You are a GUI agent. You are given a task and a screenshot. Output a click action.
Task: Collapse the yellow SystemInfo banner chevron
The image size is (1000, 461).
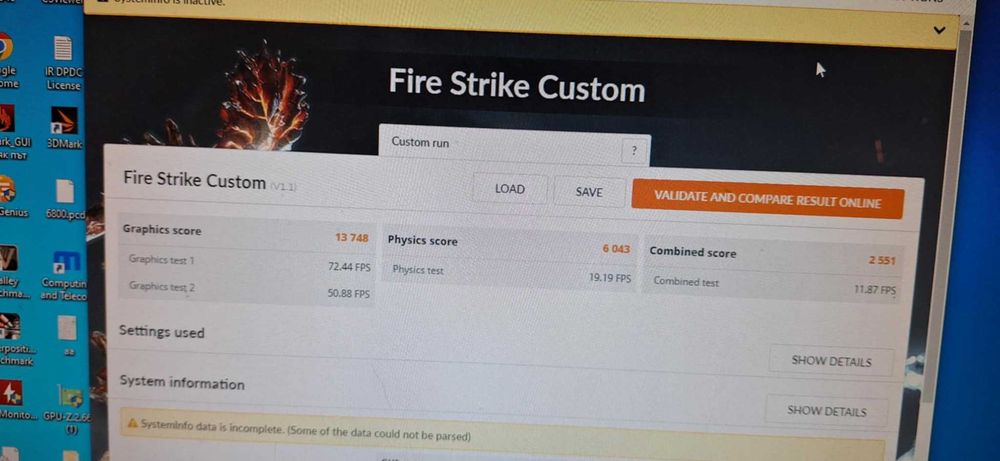[x=939, y=30]
